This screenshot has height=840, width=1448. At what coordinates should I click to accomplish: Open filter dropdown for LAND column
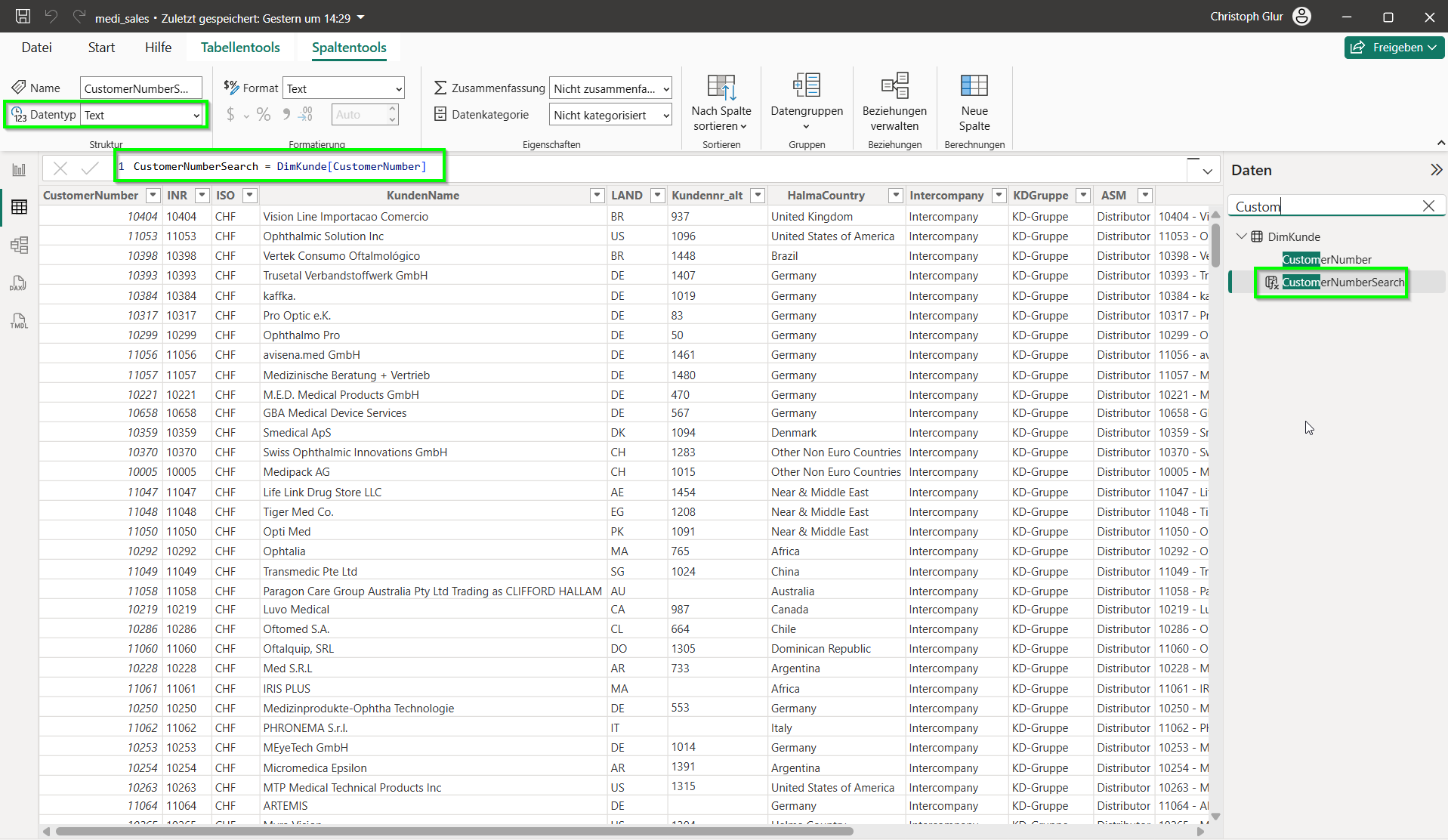pyautogui.click(x=657, y=196)
